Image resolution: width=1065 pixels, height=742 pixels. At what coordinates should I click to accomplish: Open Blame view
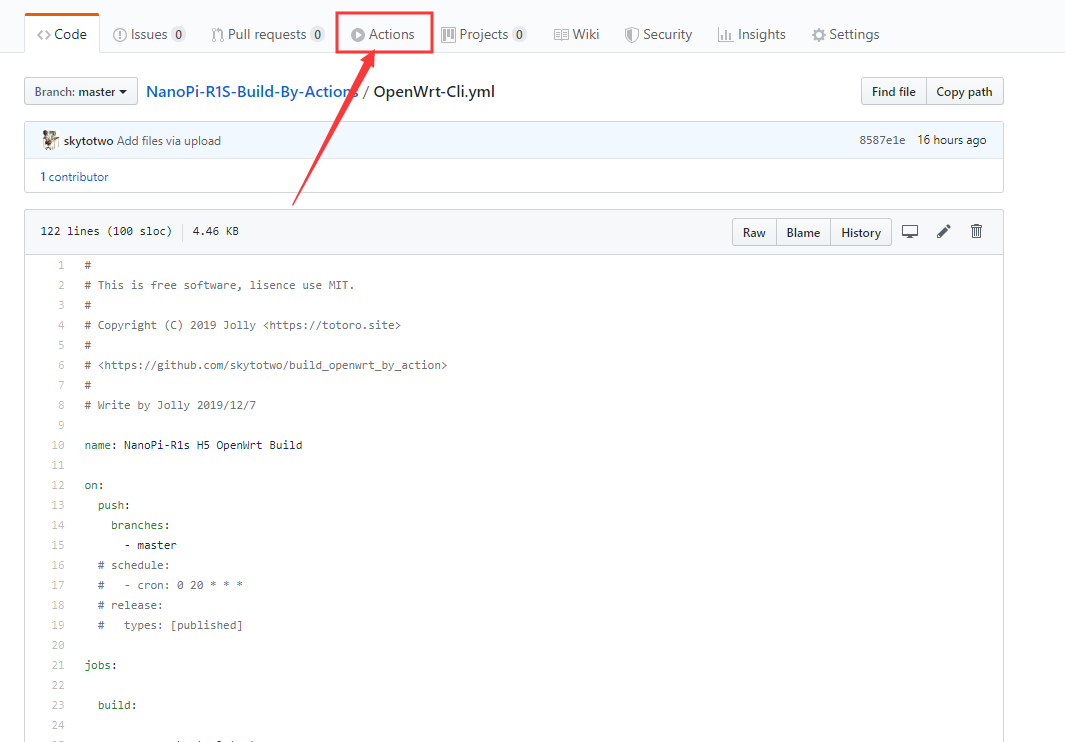pyautogui.click(x=803, y=232)
